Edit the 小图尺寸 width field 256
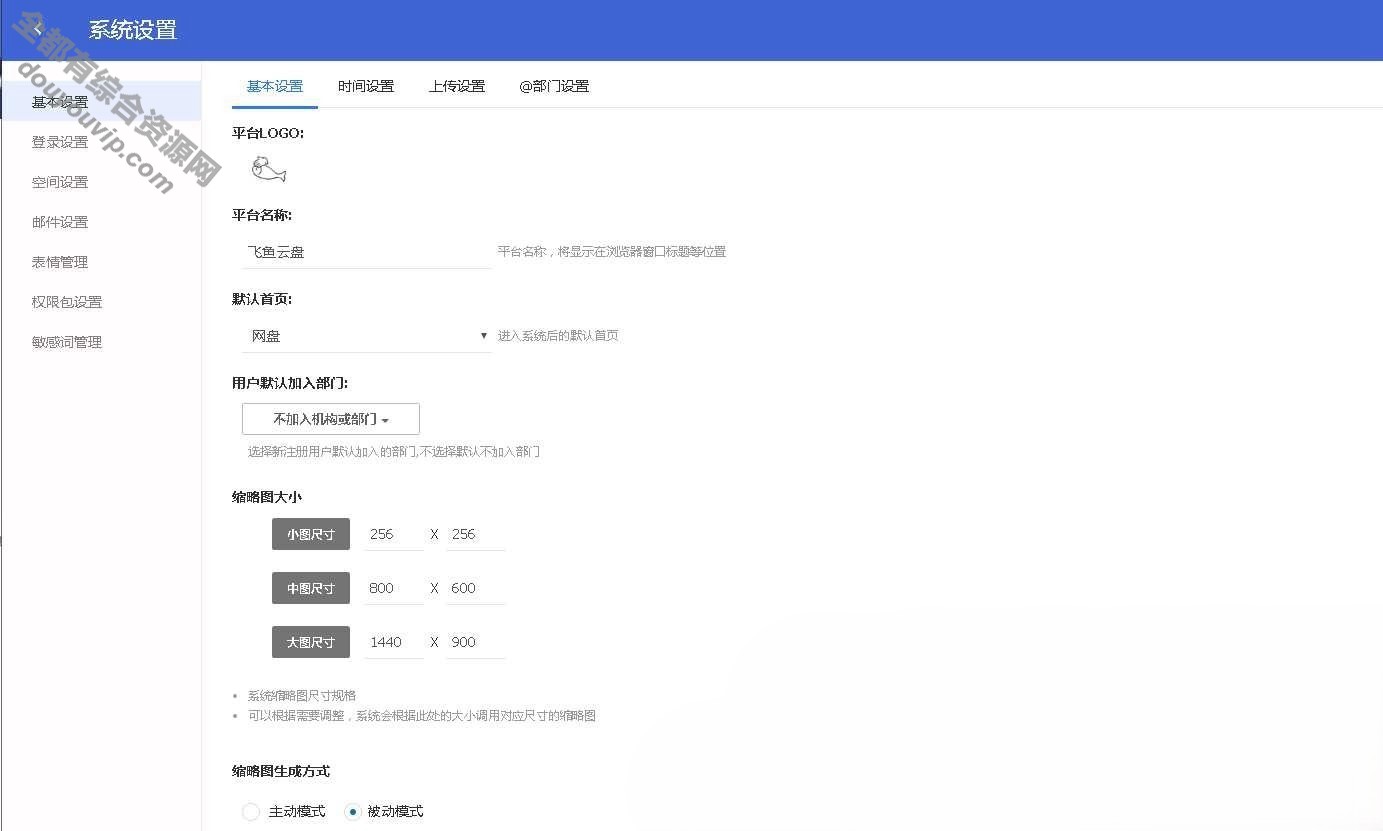Viewport: 1383px width, 831px height. click(x=394, y=534)
